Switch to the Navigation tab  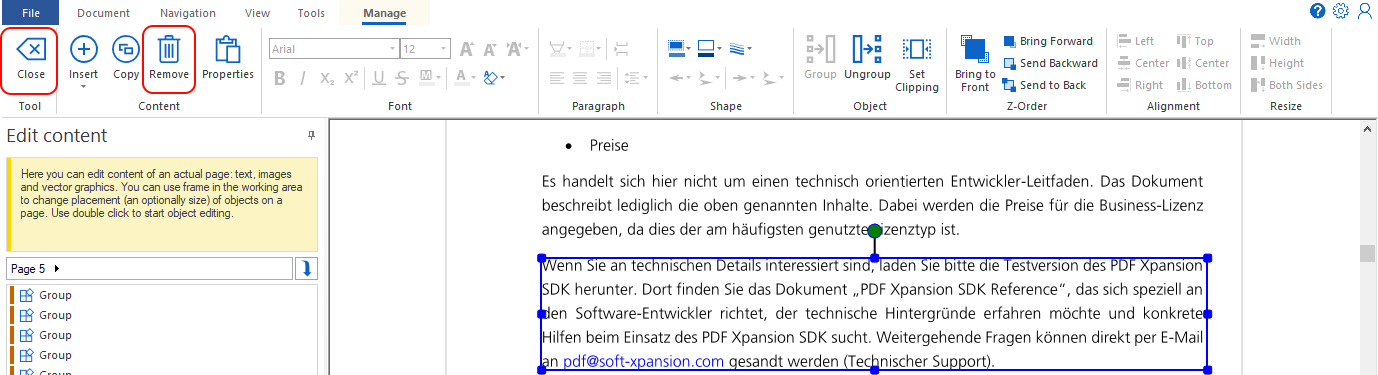188,13
